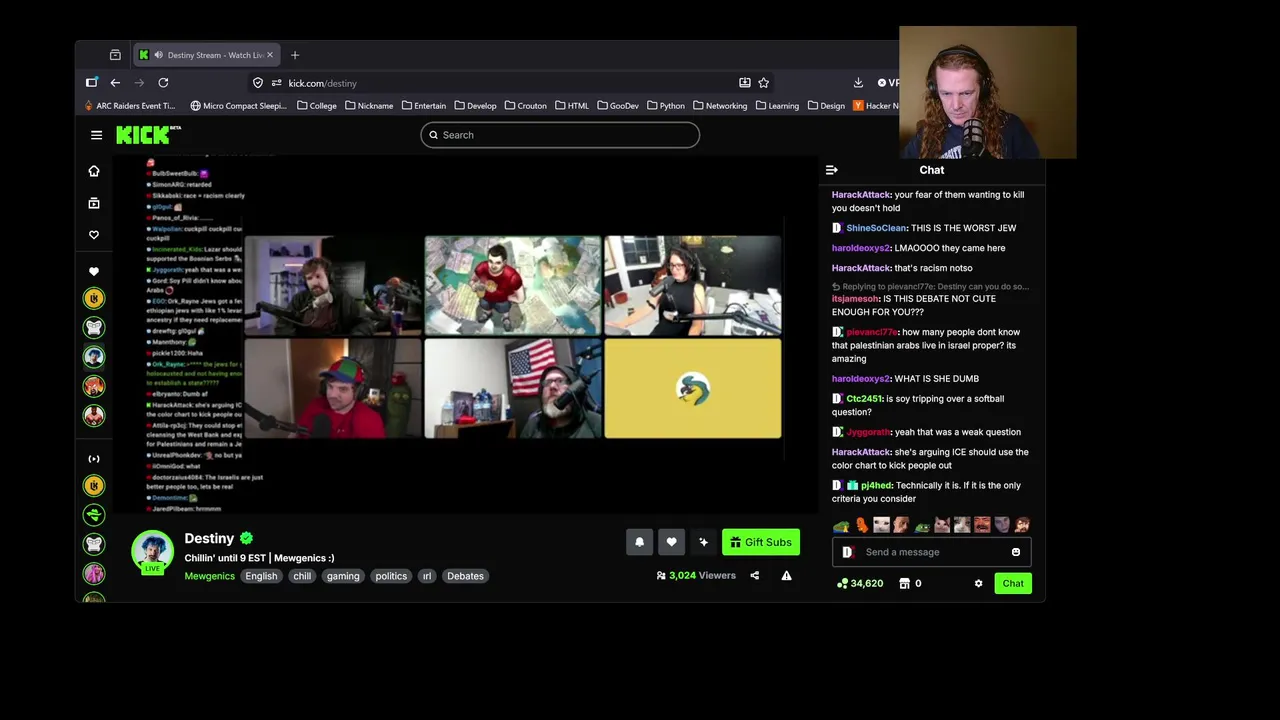Viewport: 1280px width, 720px height.
Task: Open browser tab list icon
Action: pyautogui.click(x=115, y=55)
